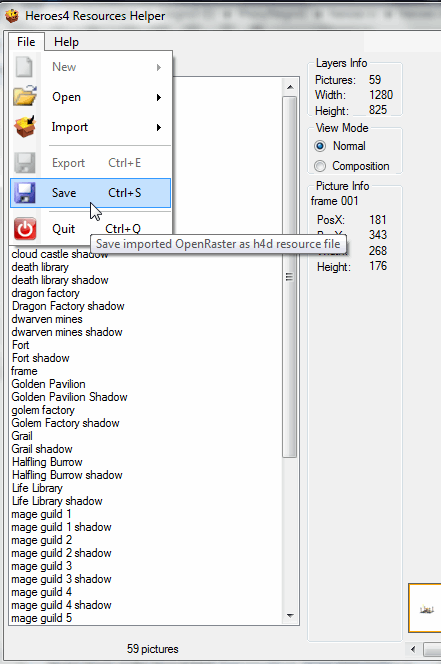Click the grey Export floppy icon
Image resolution: width=441 pixels, height=664 pixels.
(x=25, y=163)
